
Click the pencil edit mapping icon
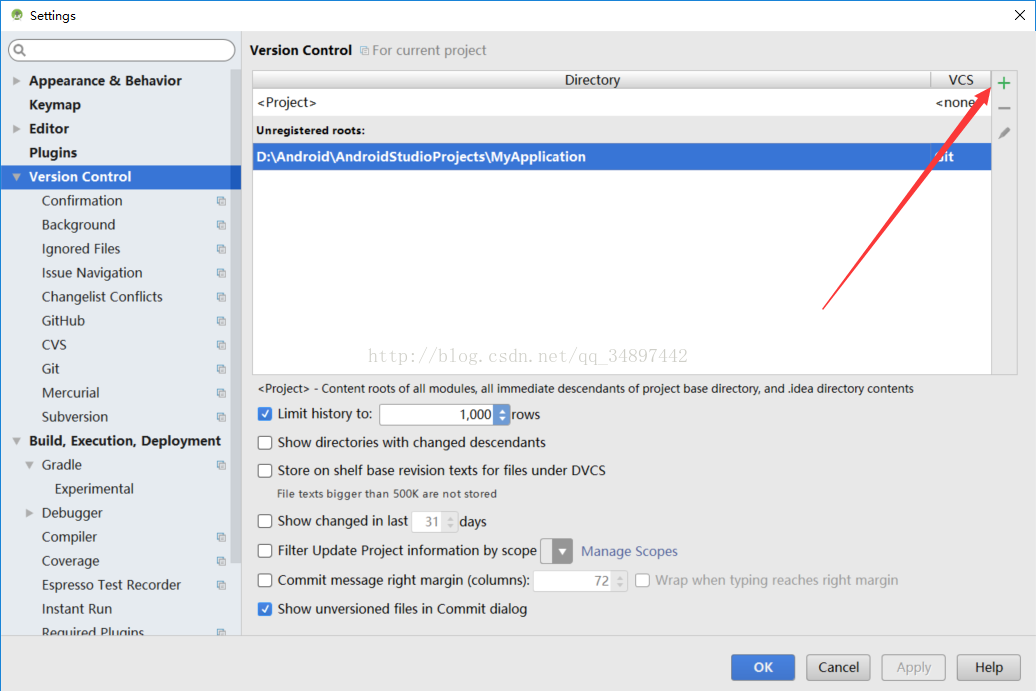1004,133
